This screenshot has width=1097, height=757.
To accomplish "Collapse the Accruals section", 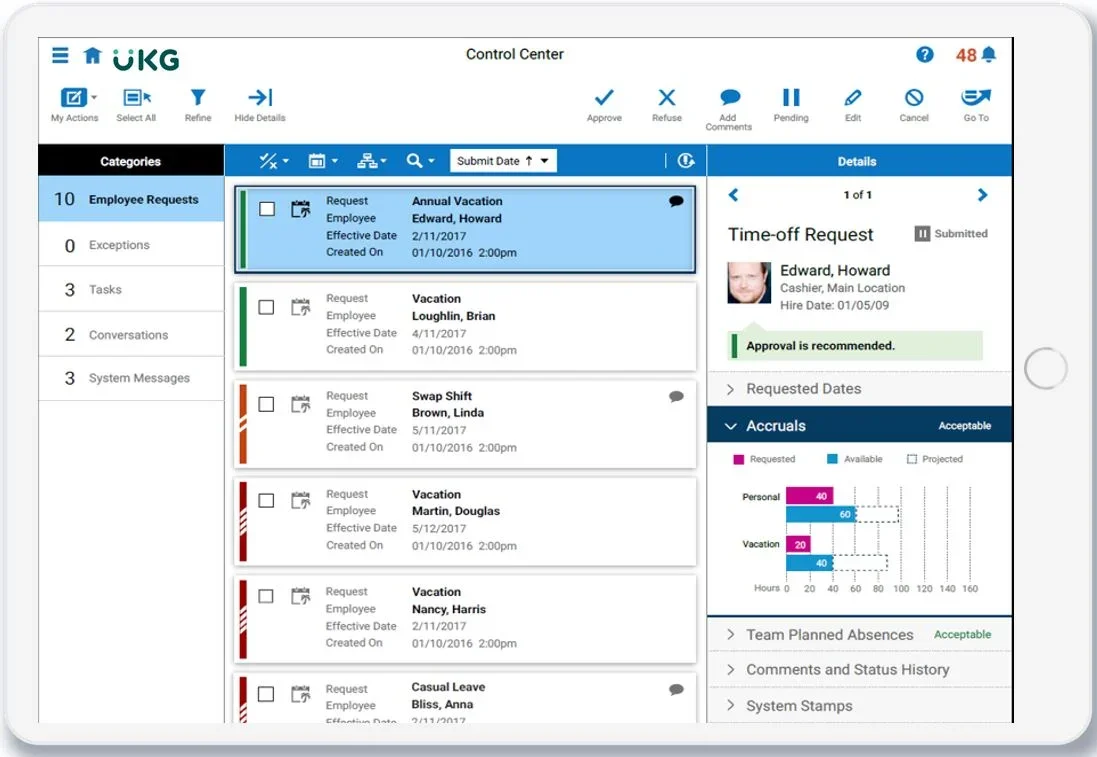I will tap(859, 425).
